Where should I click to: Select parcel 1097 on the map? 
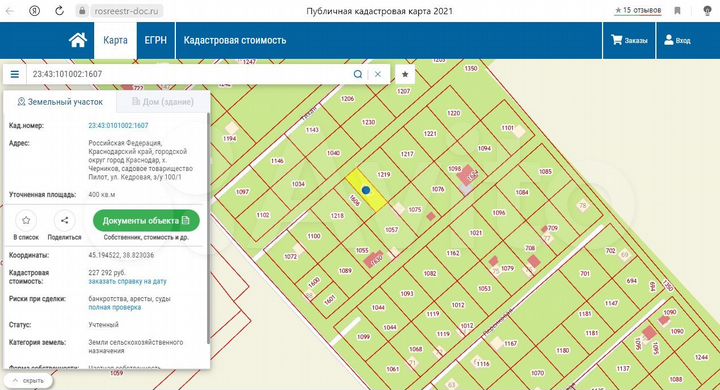pyautogui.click(x=242, y=192)
